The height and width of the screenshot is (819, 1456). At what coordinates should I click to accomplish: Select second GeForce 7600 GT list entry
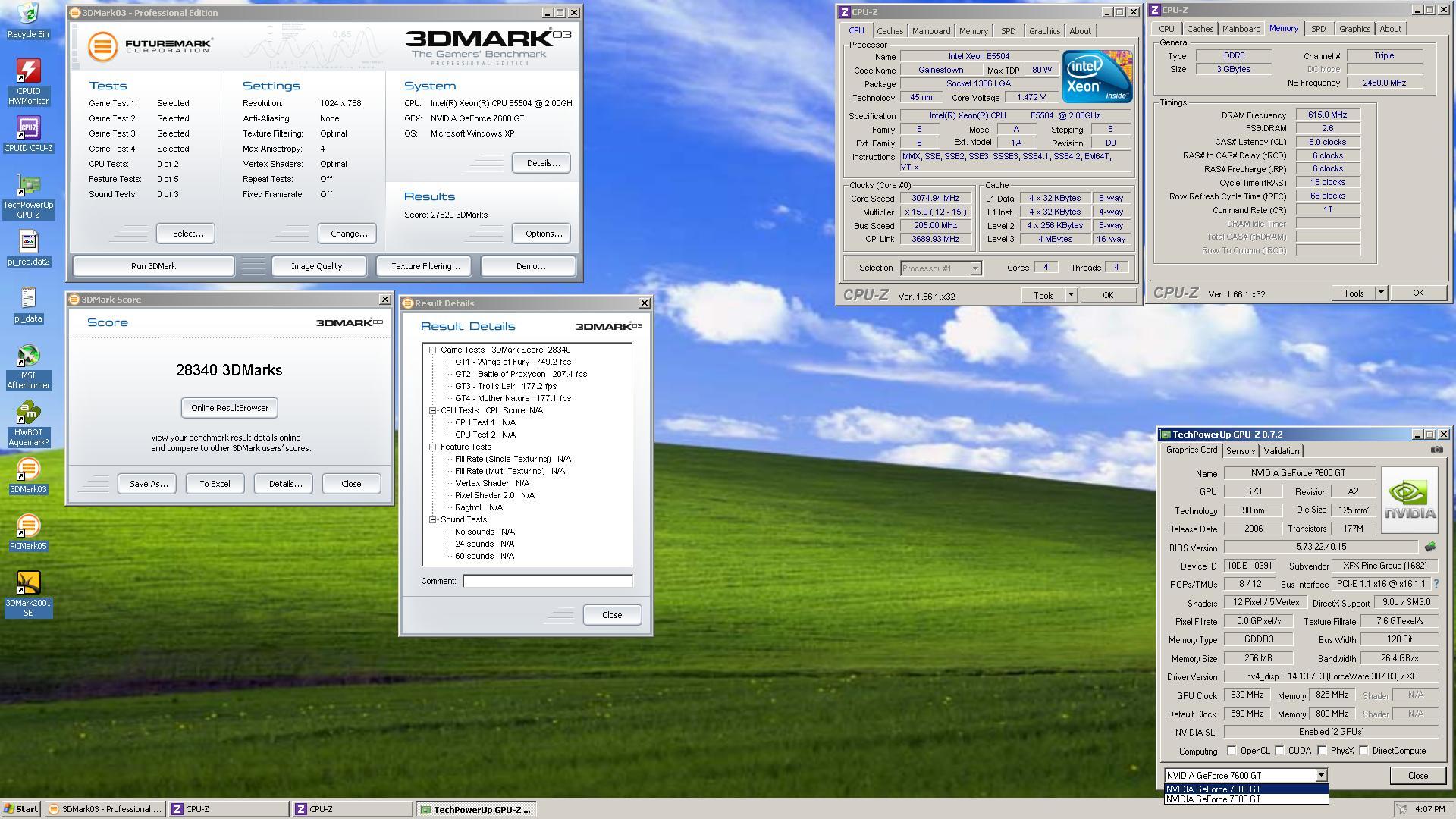click(x=1246, y=799)
